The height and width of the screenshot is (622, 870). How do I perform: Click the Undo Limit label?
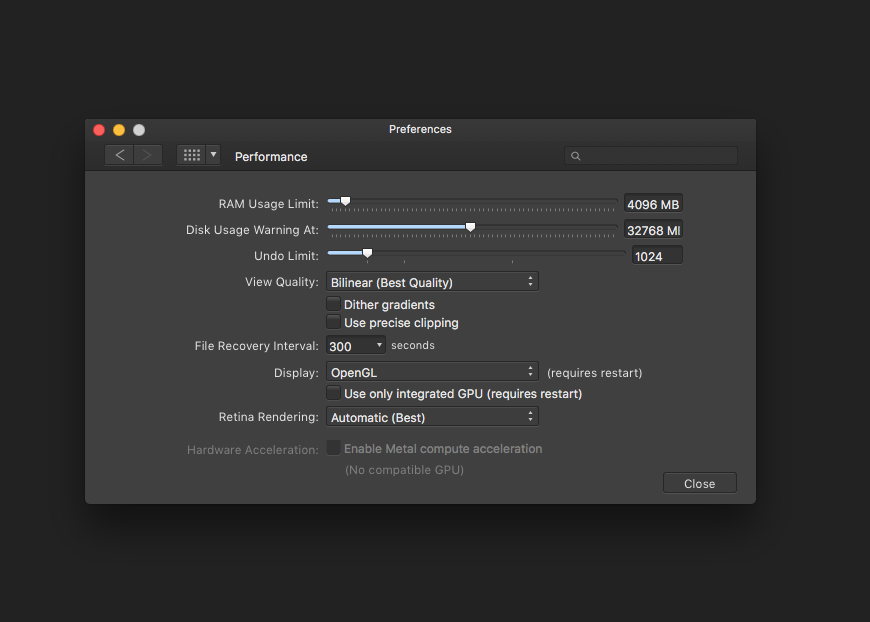coord(286,256)
